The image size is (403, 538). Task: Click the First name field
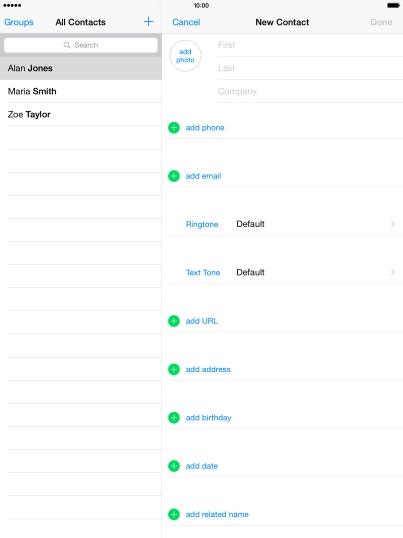[x=310, y=45]
